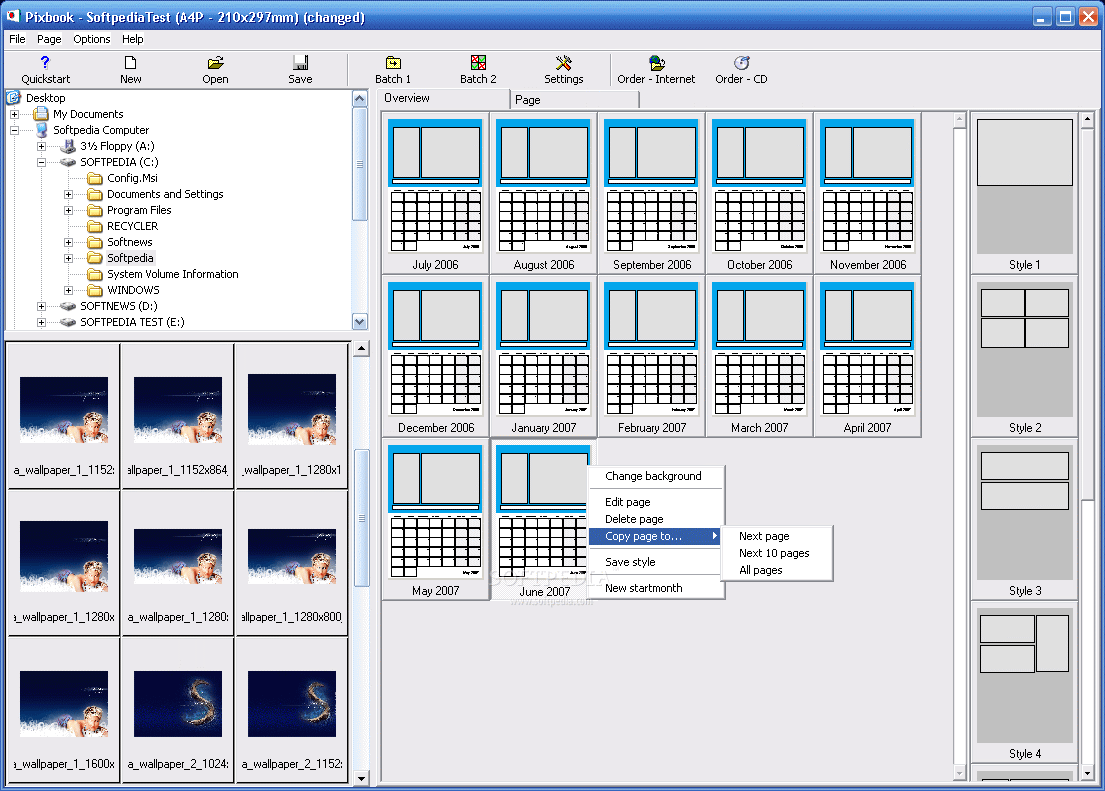Expand Documents and Settings folder node

[68, 194]
